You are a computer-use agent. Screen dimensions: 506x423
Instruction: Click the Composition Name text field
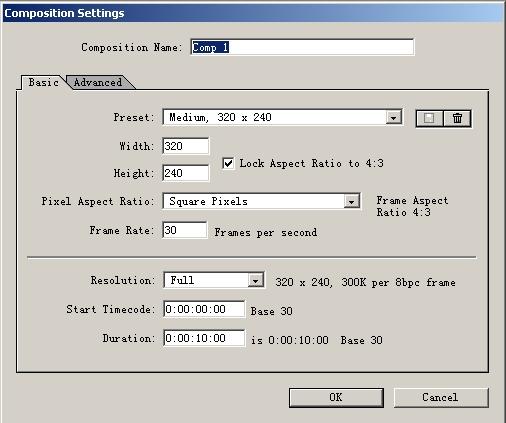click(302, 47)
